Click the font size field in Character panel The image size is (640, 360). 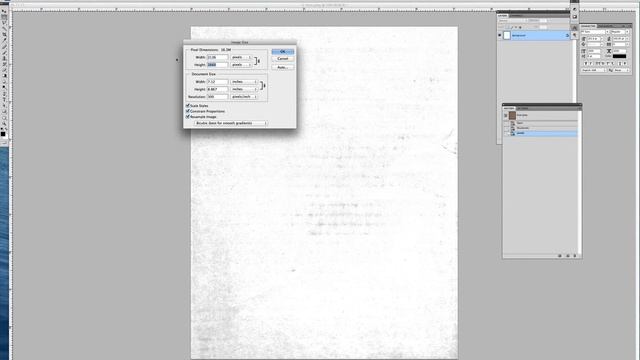(x=594, y=39)
